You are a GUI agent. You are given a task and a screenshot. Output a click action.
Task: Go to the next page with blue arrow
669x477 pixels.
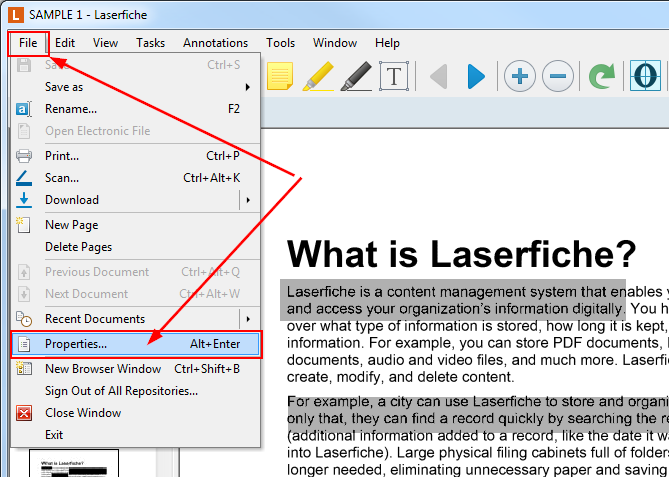click(476, 77)
